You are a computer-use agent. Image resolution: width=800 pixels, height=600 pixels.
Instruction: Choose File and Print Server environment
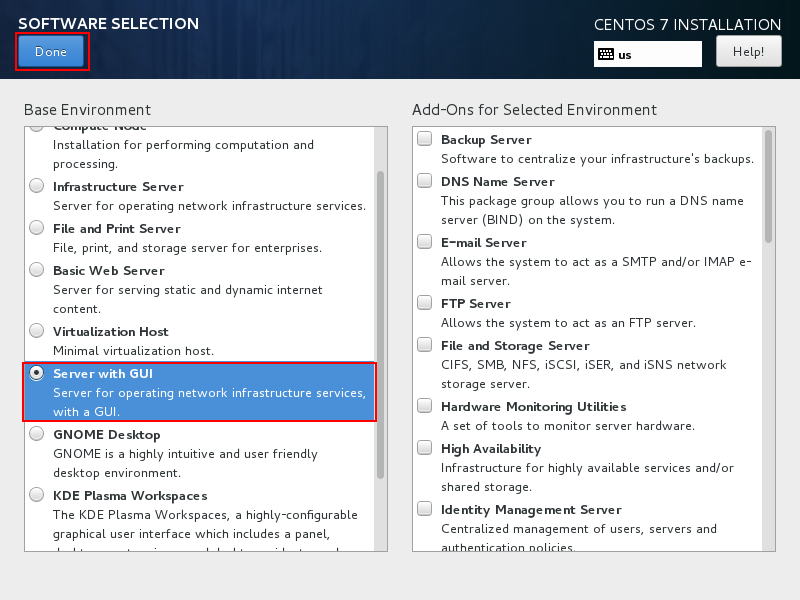[37, 228]
